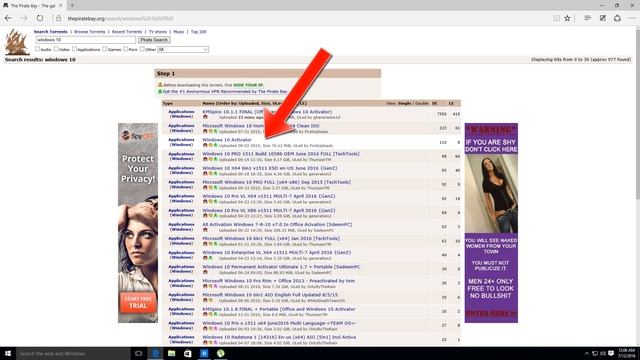
Task: Click the browser forward arrow
Action: pos(24,18)
